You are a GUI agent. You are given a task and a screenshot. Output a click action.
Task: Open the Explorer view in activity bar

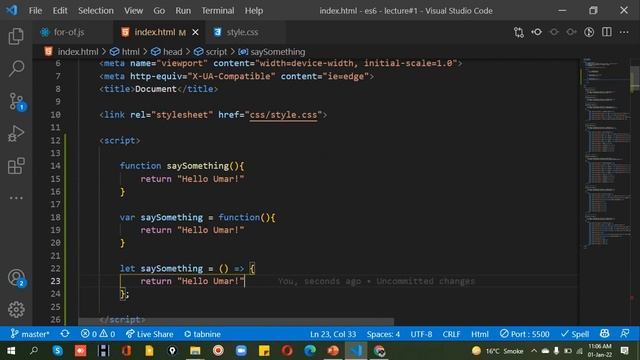coord(16,36)
